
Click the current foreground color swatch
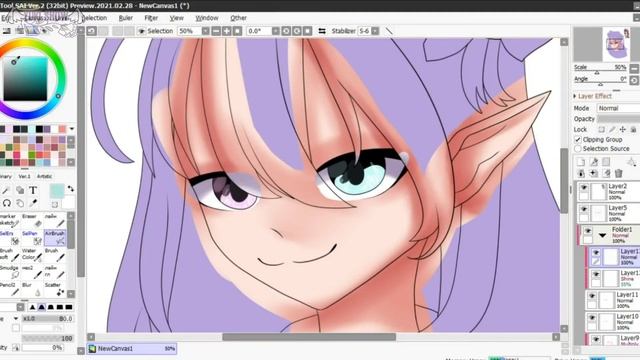pyautogui.click(x=57, y=191)
